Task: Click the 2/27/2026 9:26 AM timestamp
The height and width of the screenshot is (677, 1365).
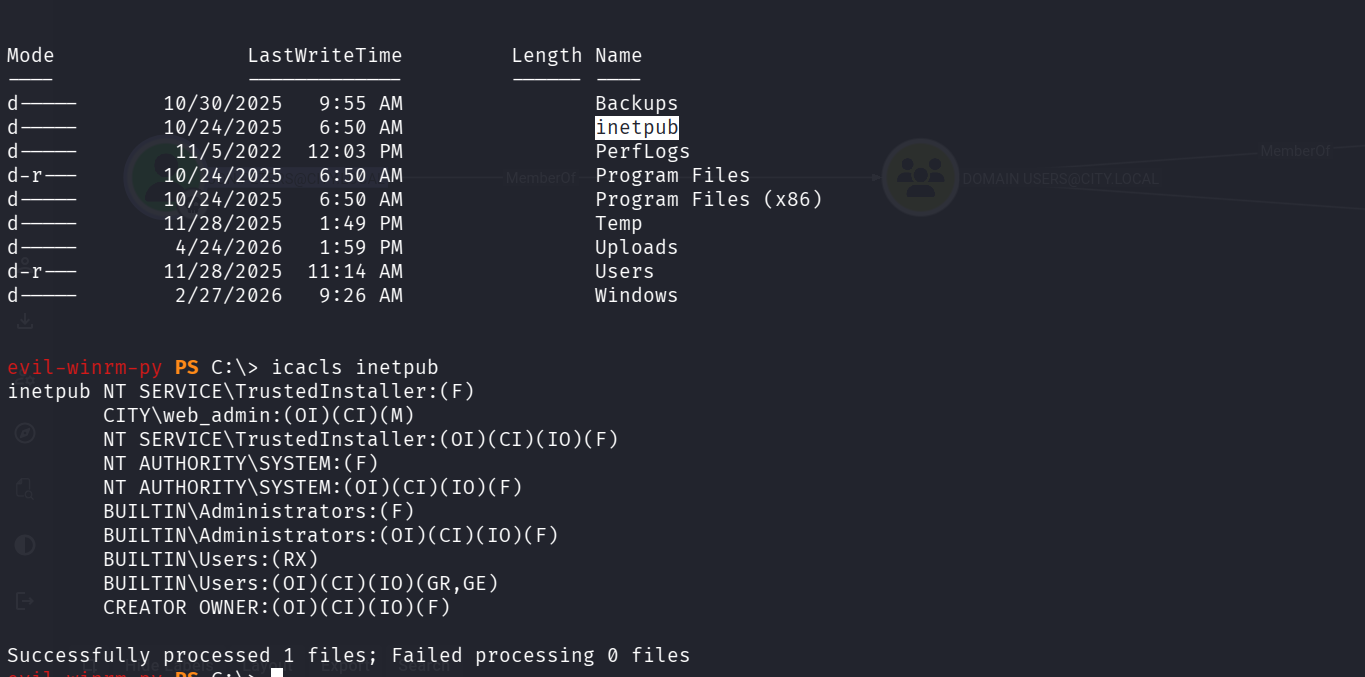Action: pyautogui.click(x=289, y=295)
